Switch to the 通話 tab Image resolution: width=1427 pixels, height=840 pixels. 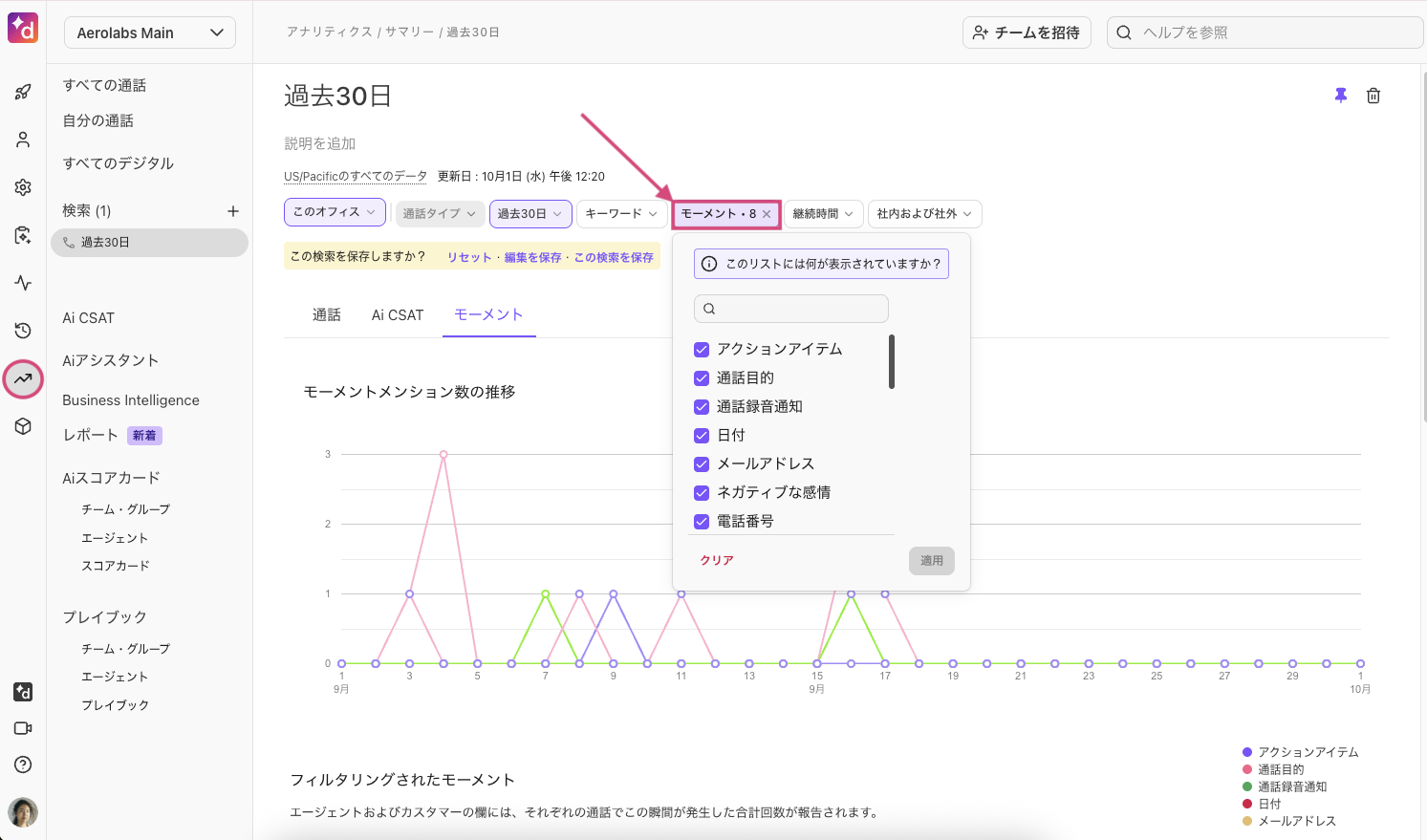327,315
